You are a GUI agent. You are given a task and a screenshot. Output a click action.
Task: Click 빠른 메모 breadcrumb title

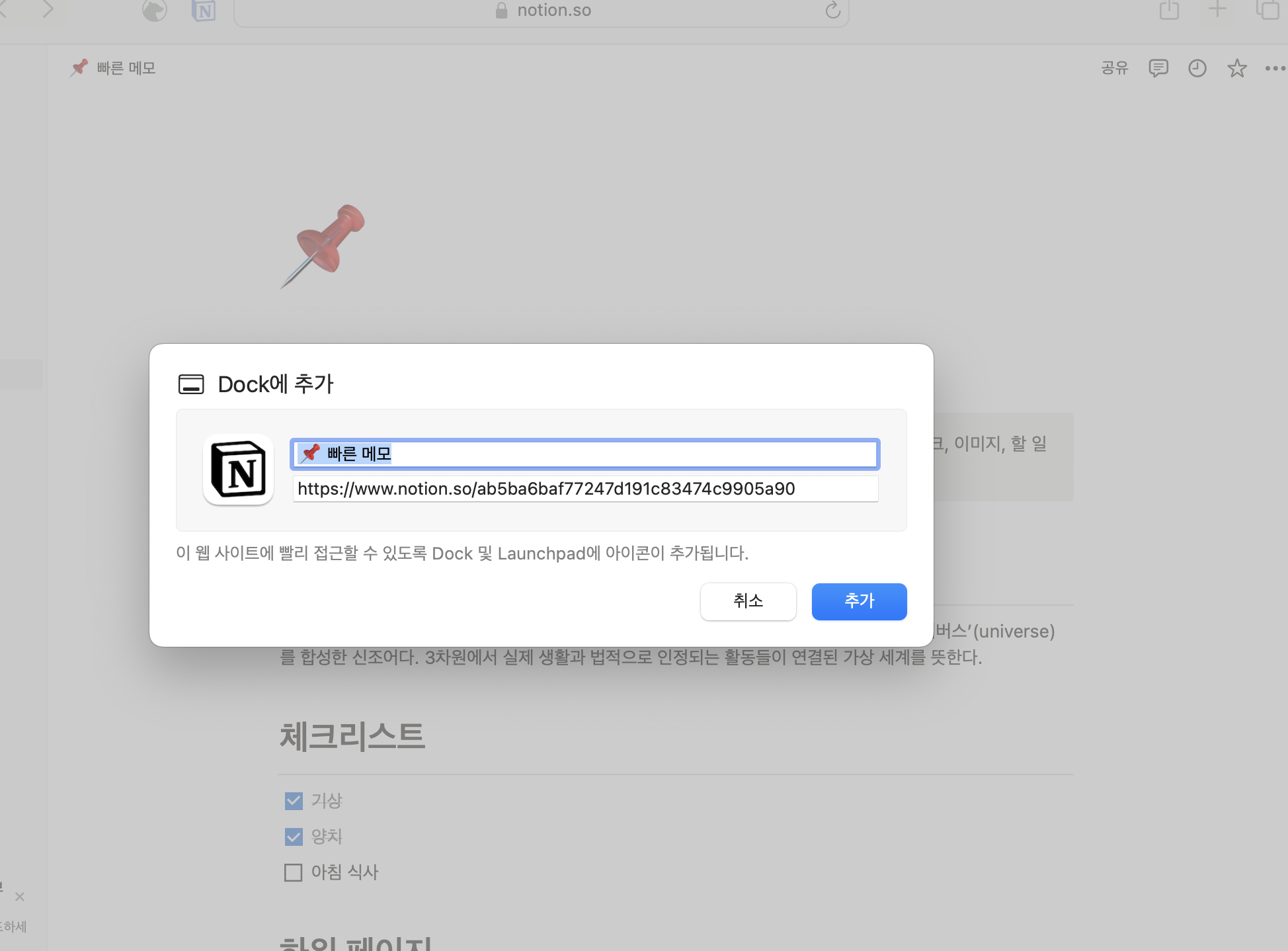coord(126,68)
